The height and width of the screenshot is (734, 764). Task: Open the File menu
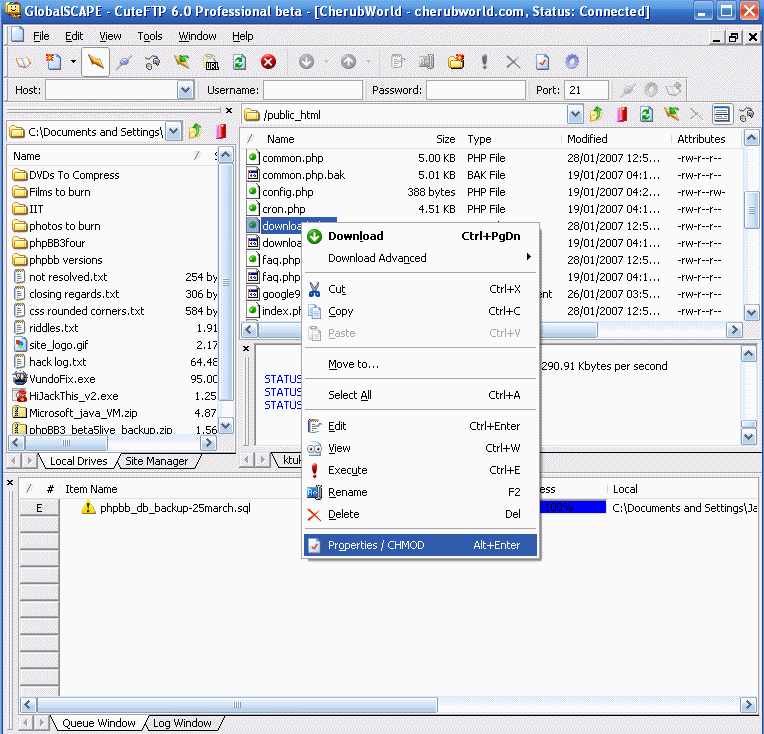pos(41,36)
